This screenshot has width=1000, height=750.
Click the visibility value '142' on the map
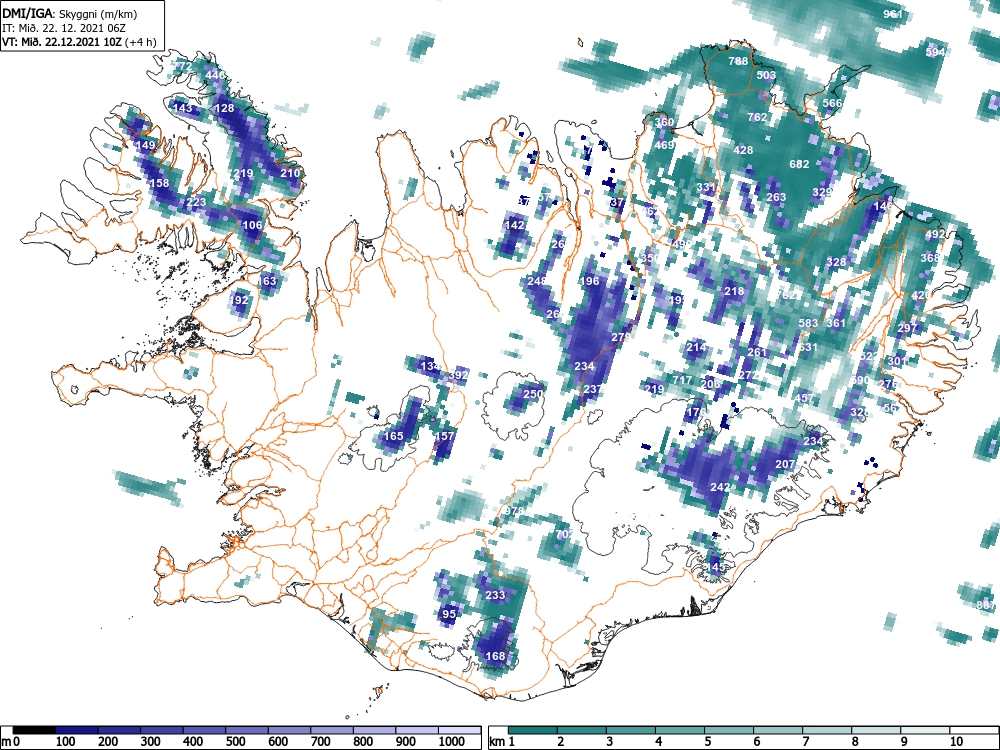[514, 225]
